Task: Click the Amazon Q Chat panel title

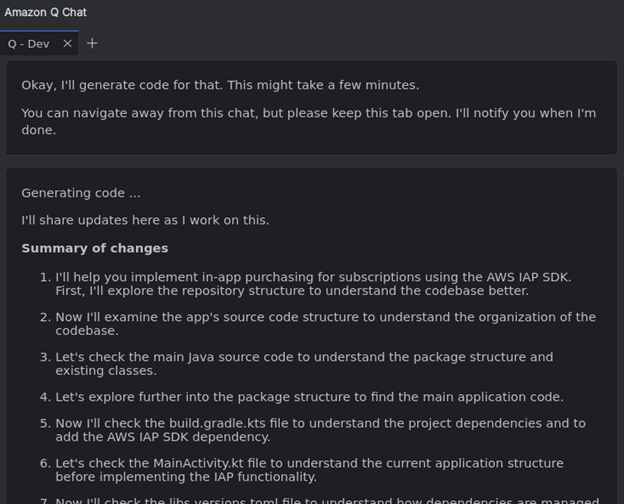Action: coord(45,12)
